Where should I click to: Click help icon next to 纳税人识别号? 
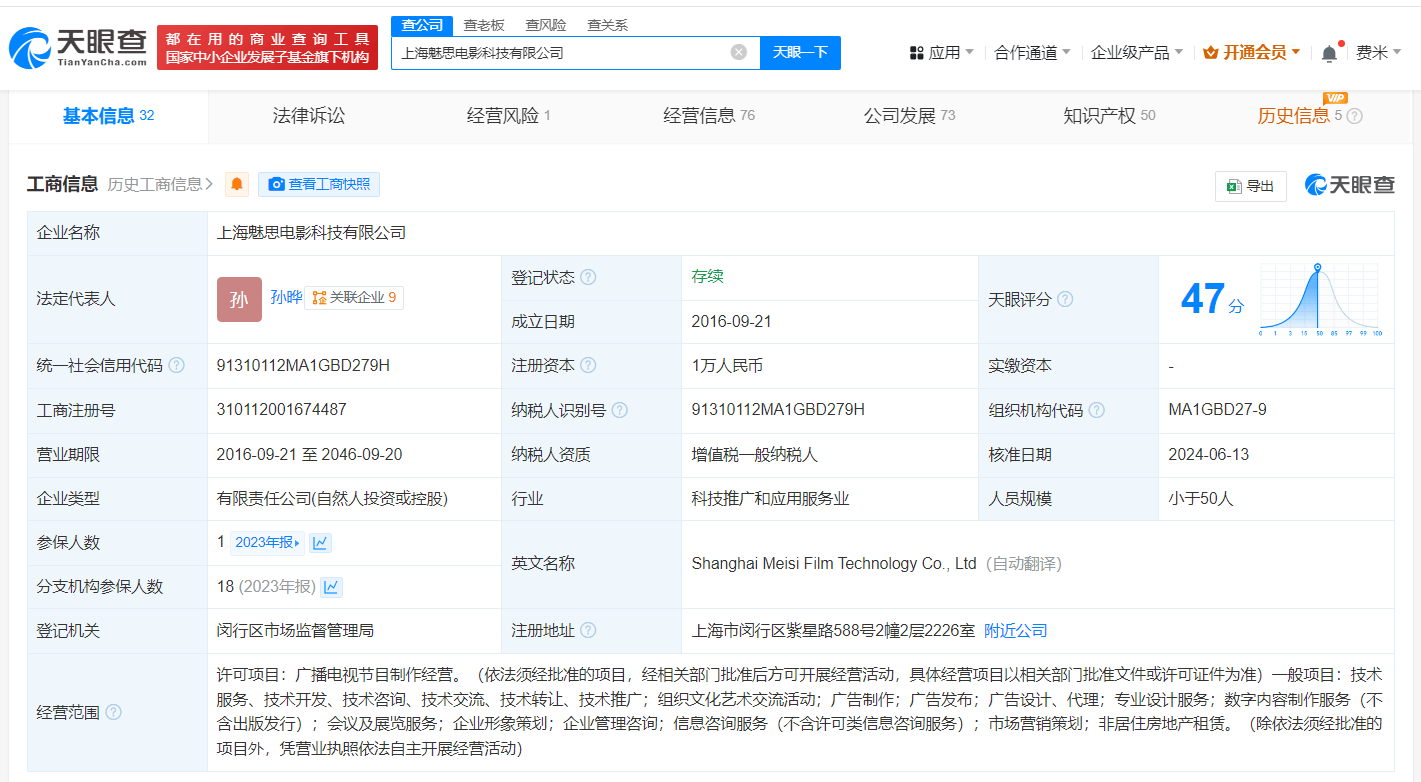[x=620, y=410]
